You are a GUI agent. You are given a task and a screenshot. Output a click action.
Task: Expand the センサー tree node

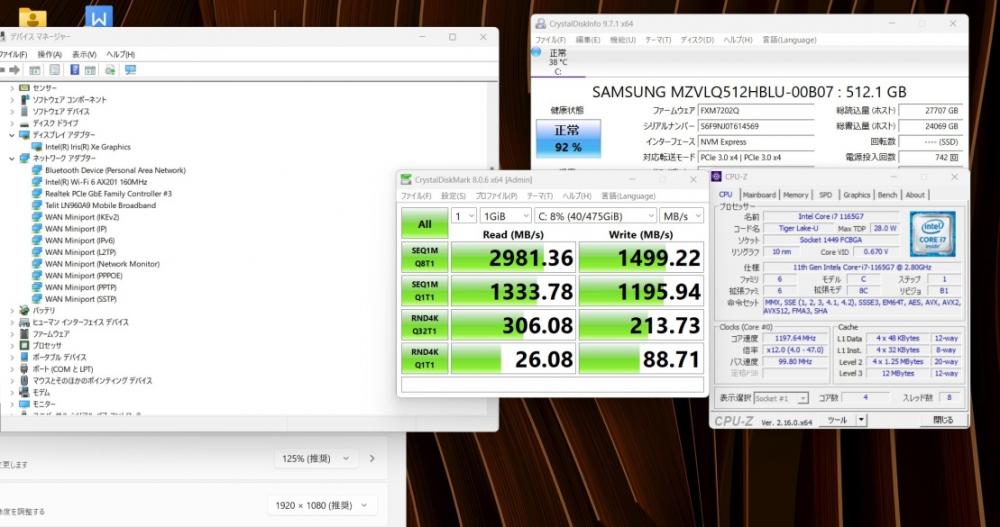point(11,87)
